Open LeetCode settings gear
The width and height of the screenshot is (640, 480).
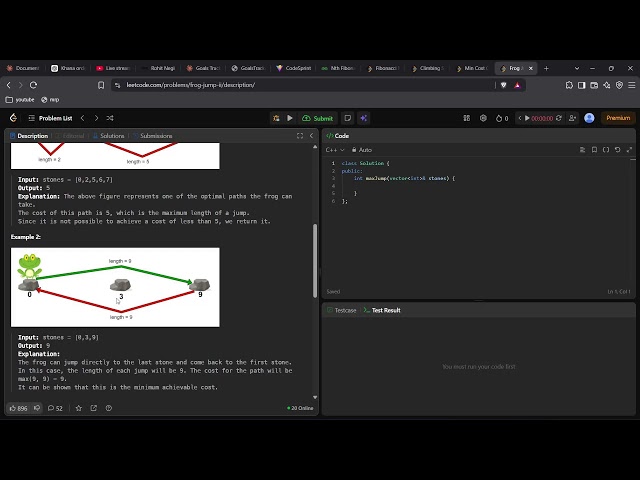click(483, 118)
